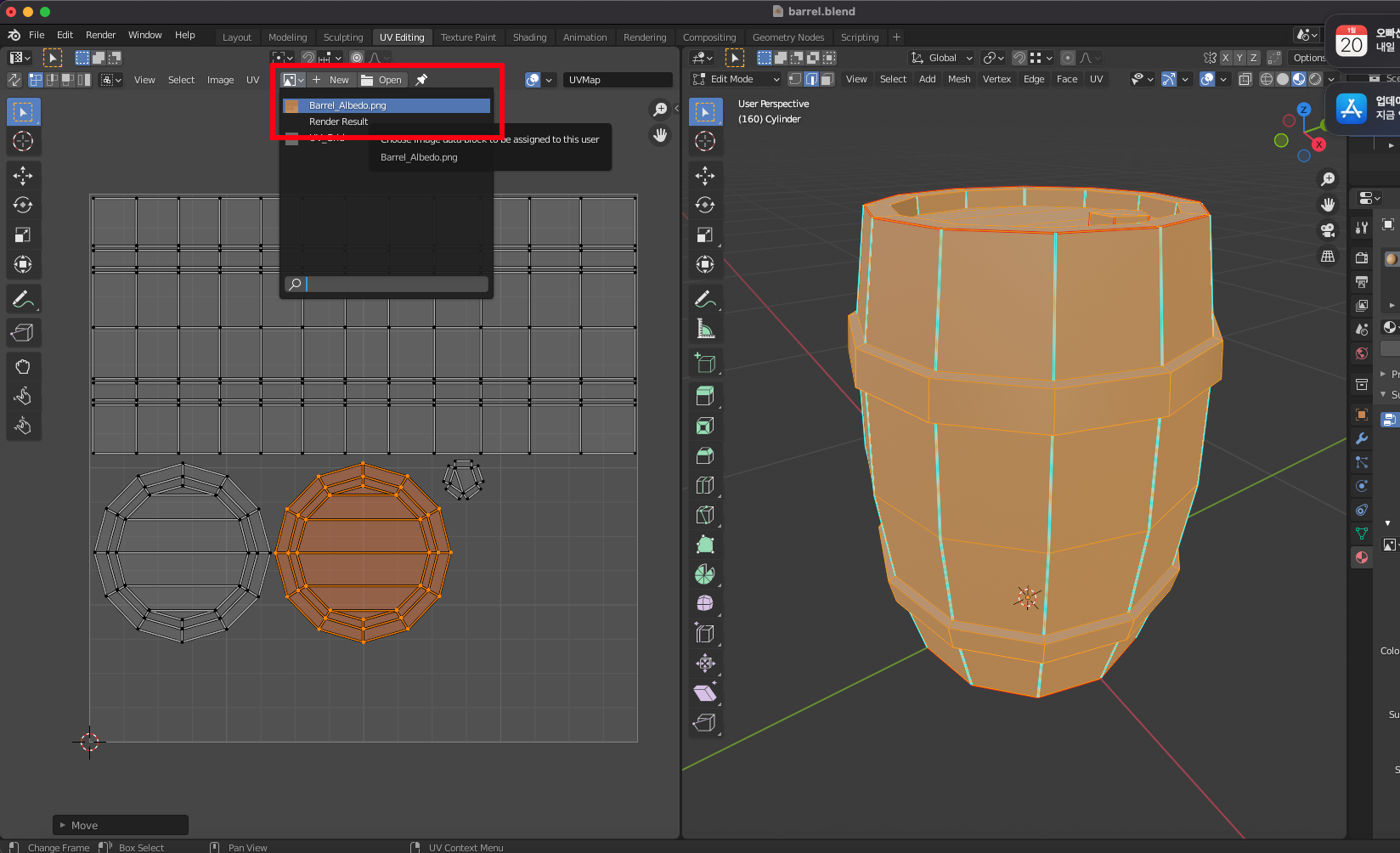The image size is (1400, 853).
Task: Open the Mesh menu in viewport header
Action: (x=959, y=79)
